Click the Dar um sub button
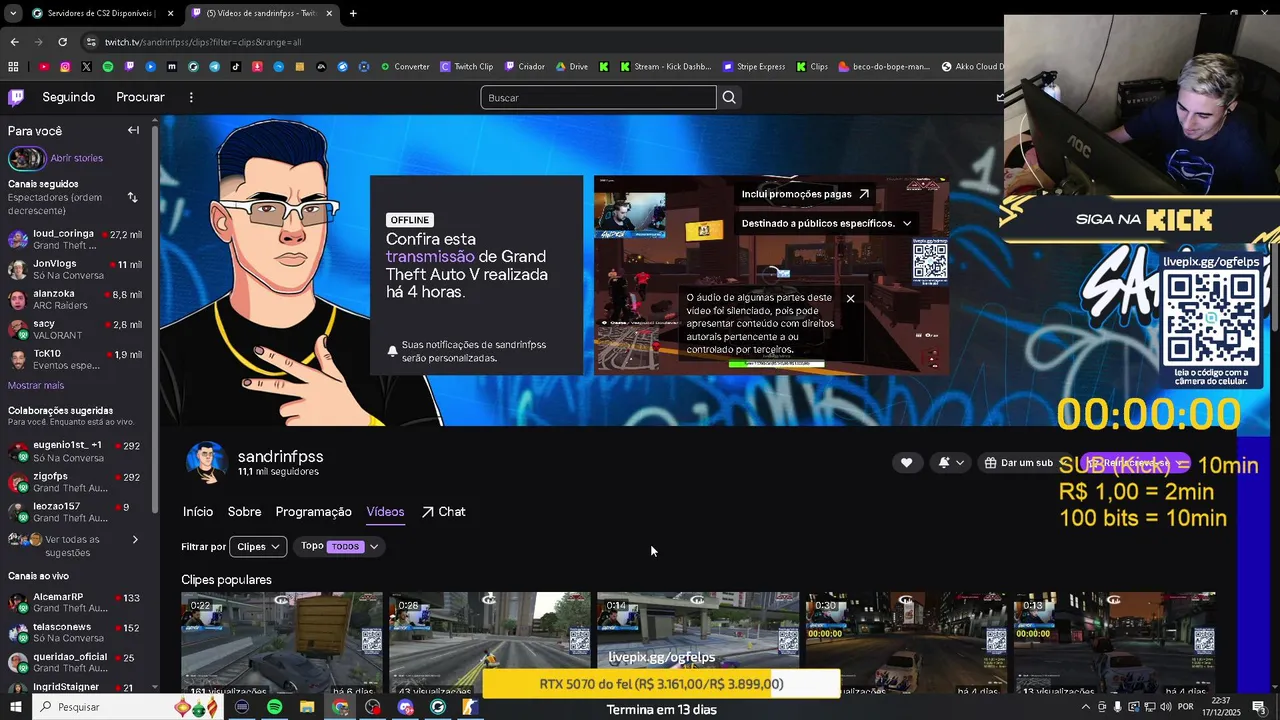 pos(1018,462)
